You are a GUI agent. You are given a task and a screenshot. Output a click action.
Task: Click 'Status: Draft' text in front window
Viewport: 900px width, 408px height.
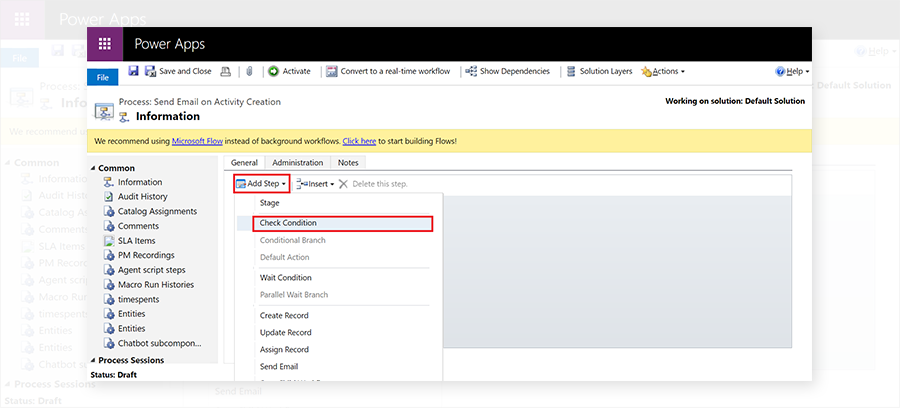pos(114,375)
